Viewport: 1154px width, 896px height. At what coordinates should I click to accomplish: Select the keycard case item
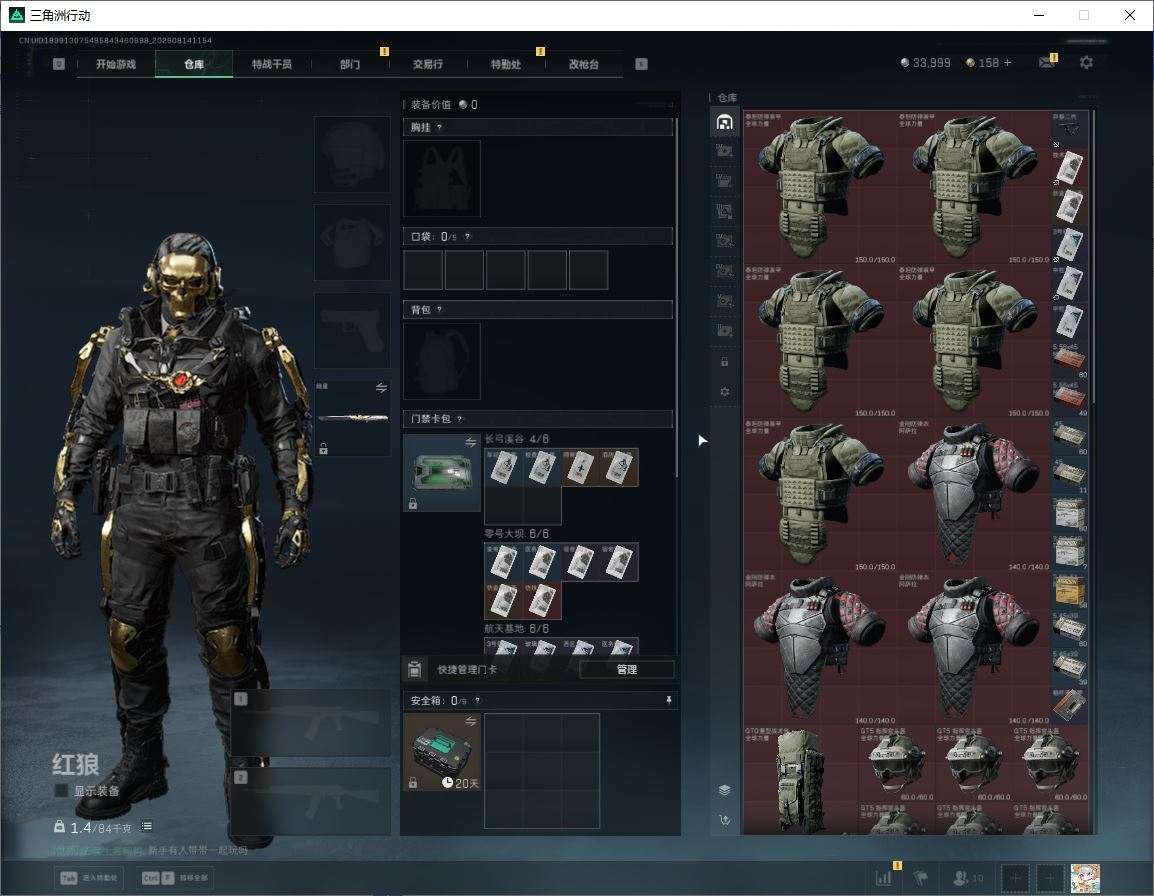pyautogui.click(x=442, y=473)
